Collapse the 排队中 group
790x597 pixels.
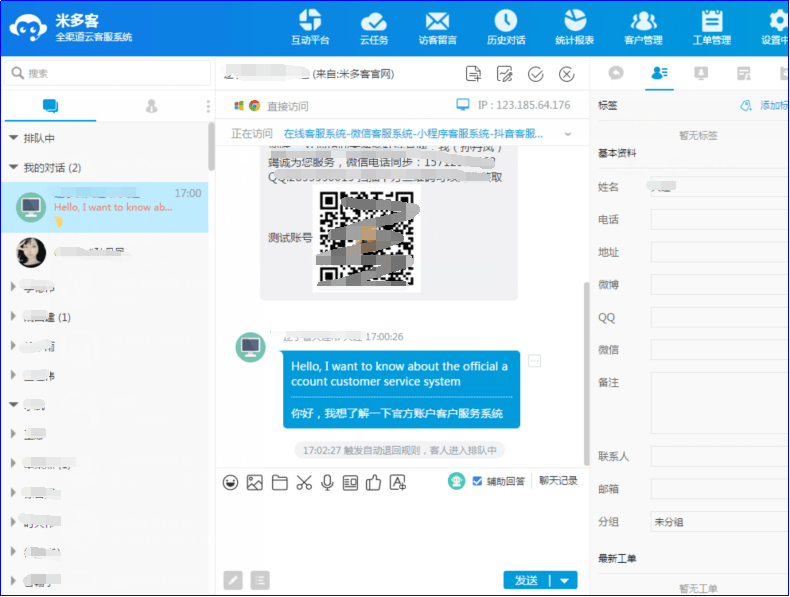point(14,138)
